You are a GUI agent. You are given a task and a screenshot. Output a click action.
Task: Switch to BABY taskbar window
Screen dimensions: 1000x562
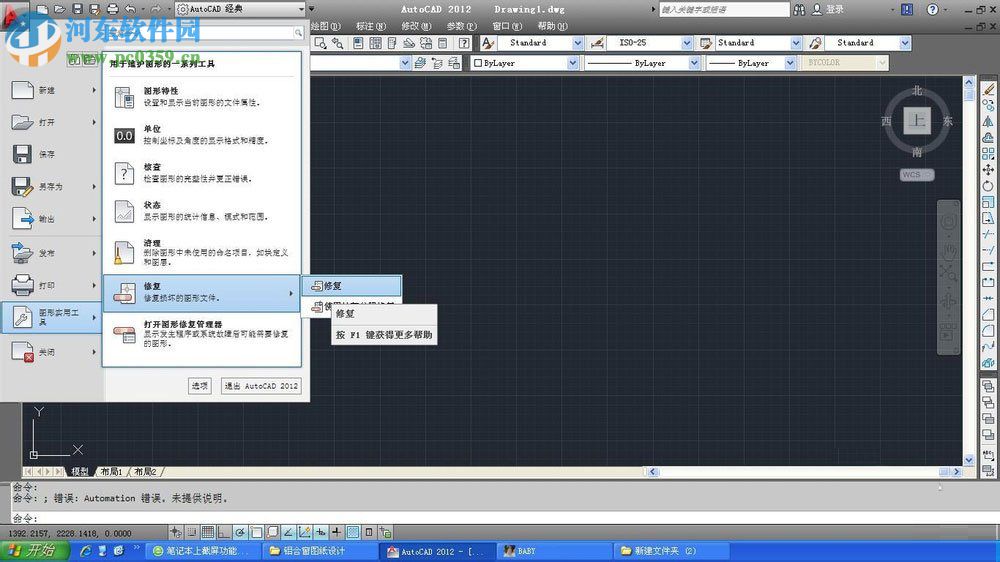coord(552,551)
